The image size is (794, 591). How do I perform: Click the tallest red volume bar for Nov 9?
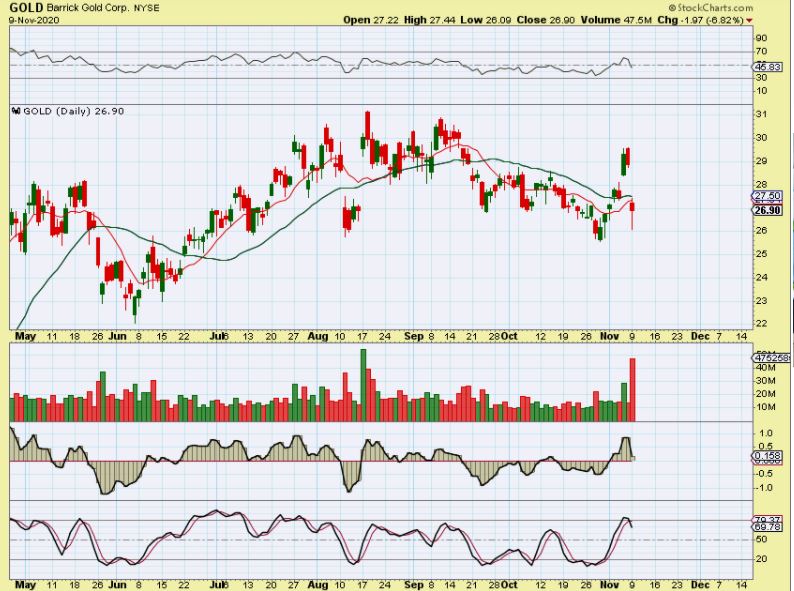(632, 389)
